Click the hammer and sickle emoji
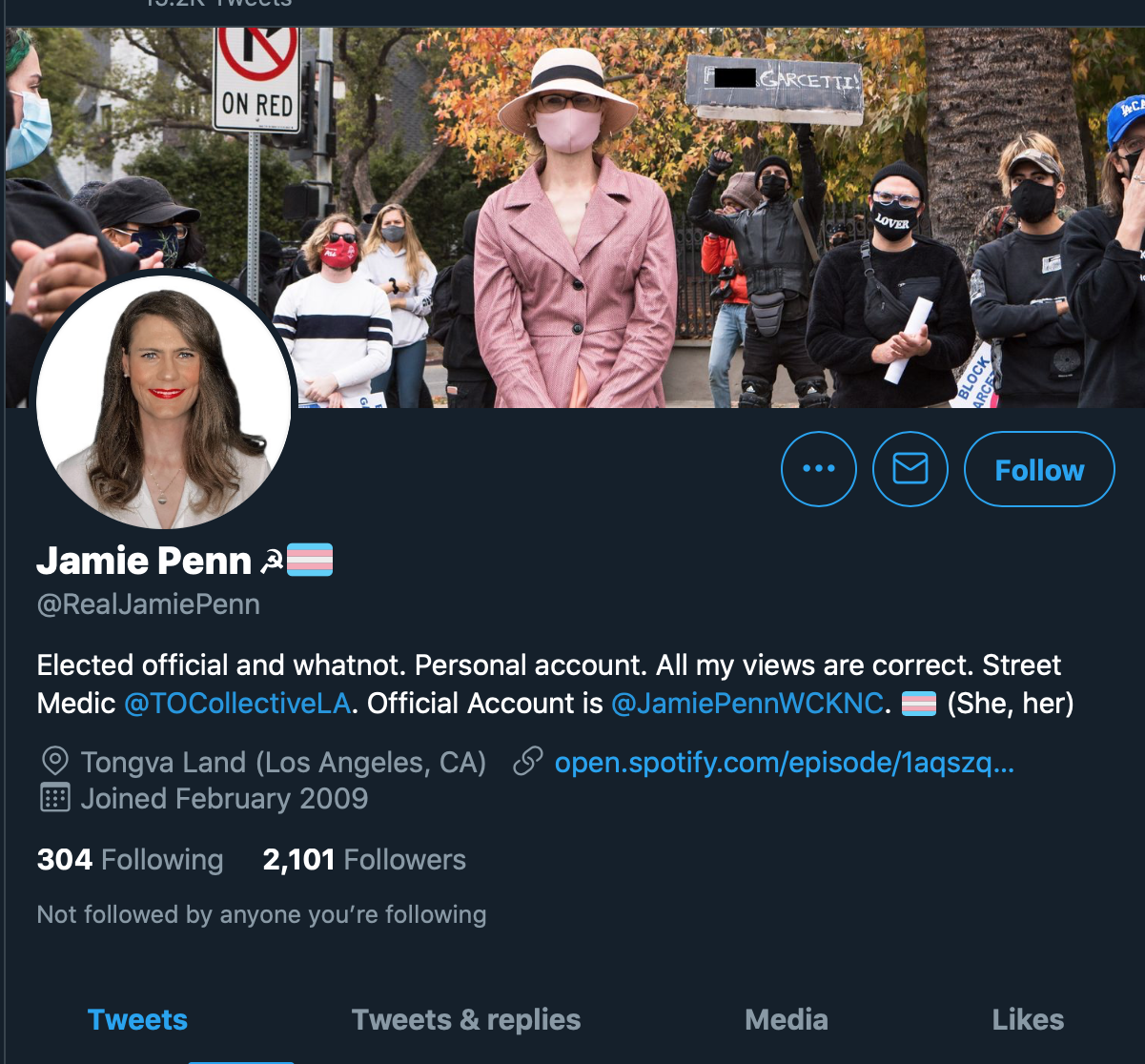 pyautogui.click(x=272, y=562)
